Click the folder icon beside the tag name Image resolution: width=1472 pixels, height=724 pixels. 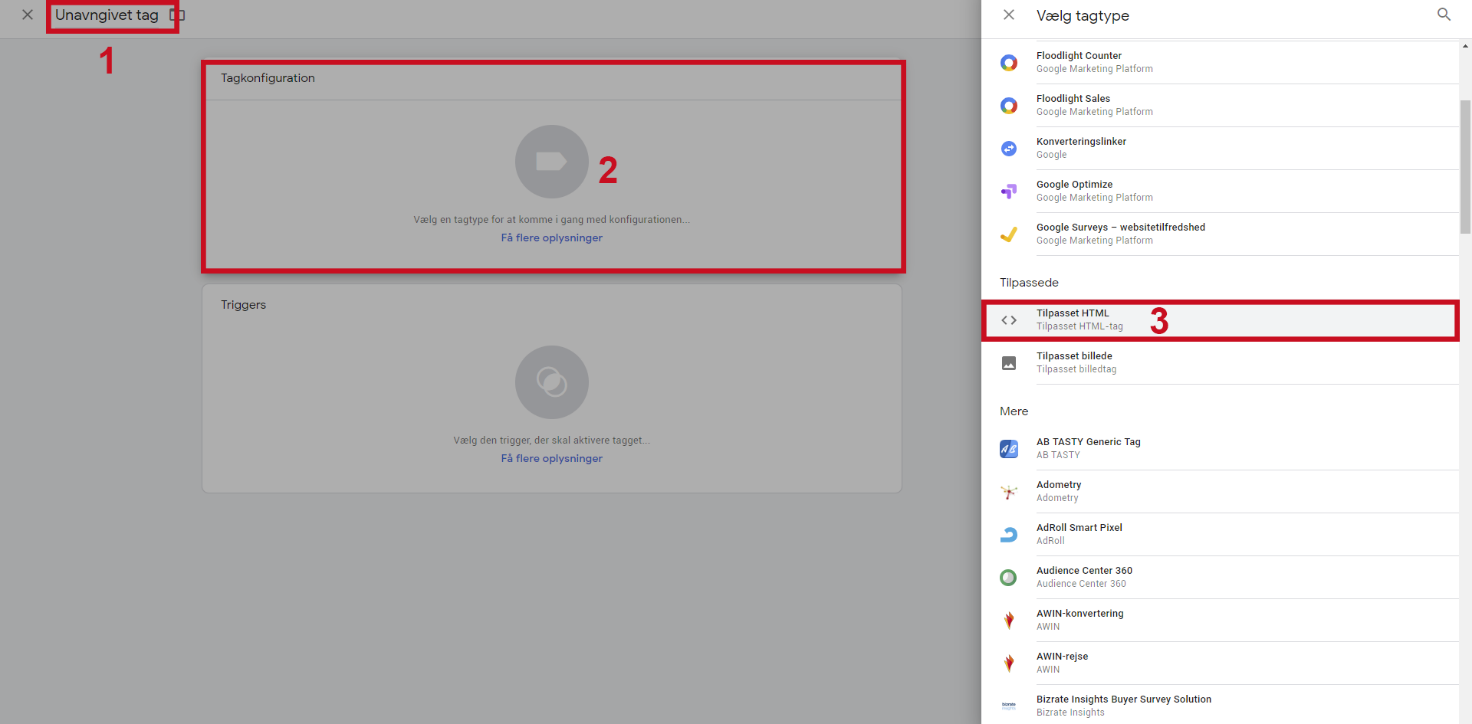tap(177, 16)
